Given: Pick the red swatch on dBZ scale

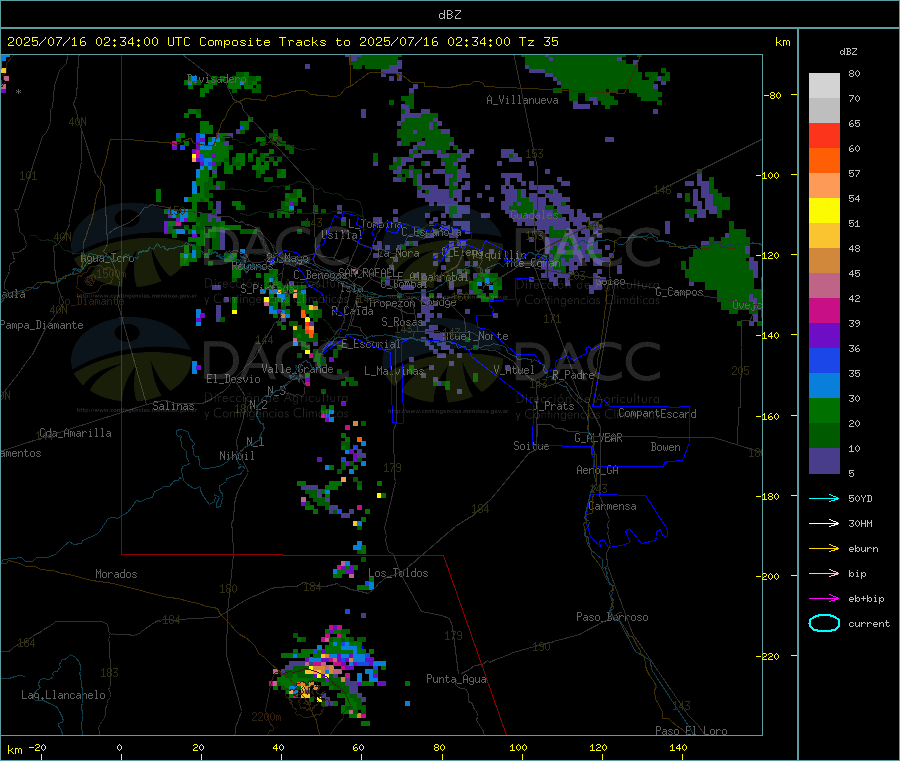Looking at the screenshot, I should 824,135.
